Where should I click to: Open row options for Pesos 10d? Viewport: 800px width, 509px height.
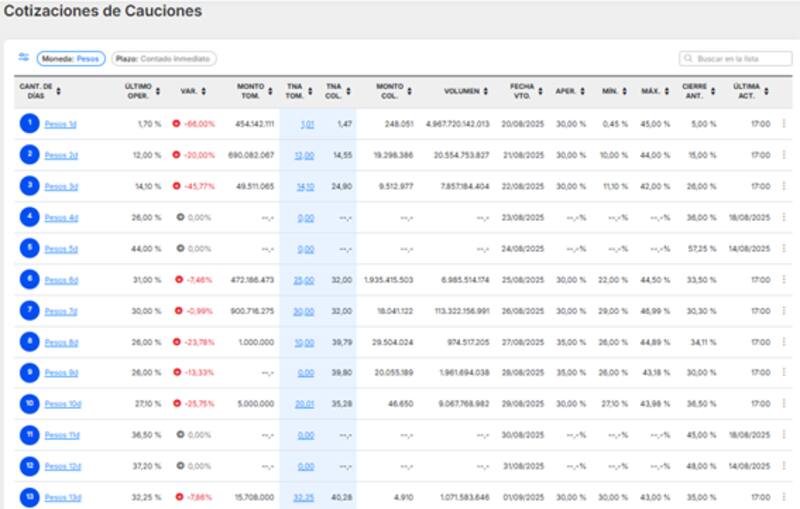(x=783, y=404)
